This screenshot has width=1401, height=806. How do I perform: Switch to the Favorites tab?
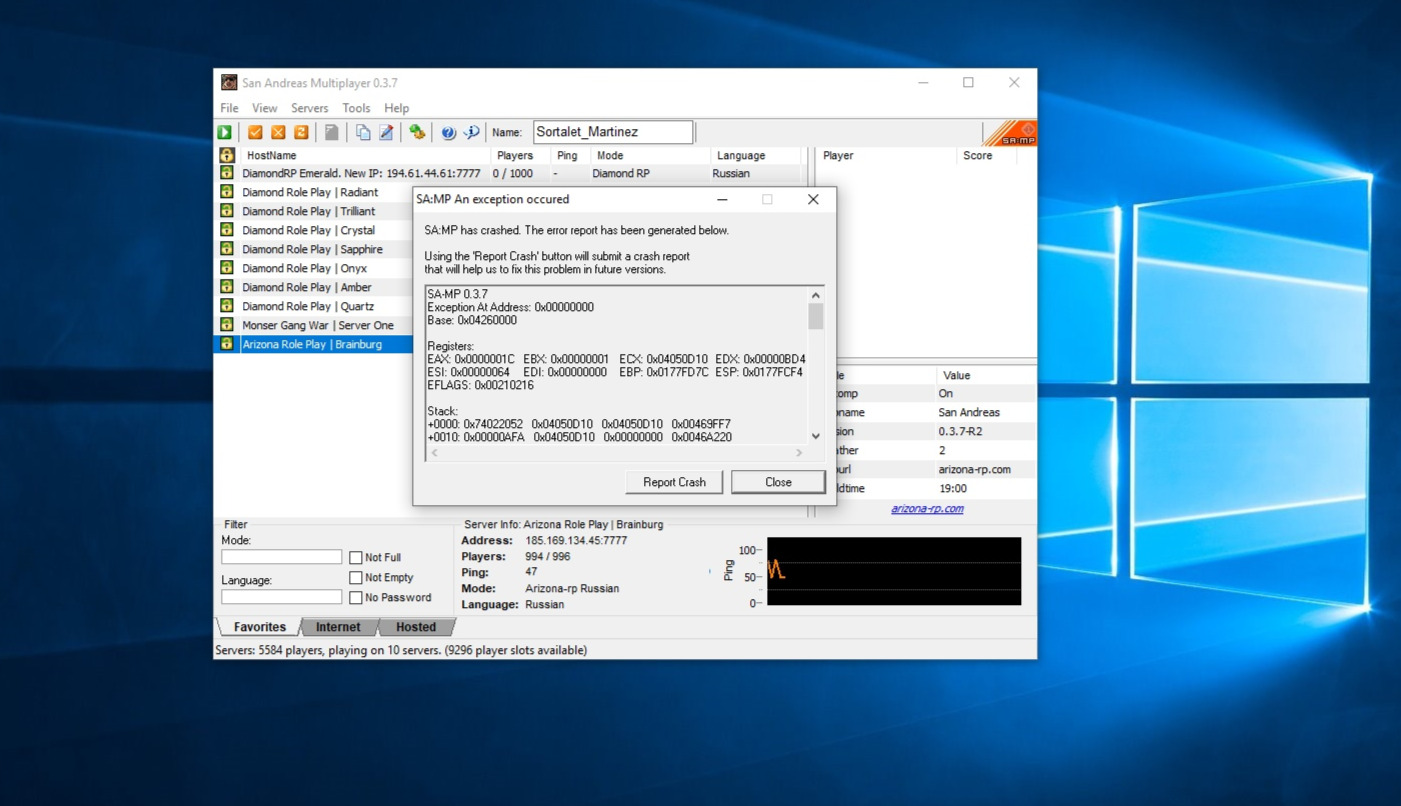(x=259, y=627)
